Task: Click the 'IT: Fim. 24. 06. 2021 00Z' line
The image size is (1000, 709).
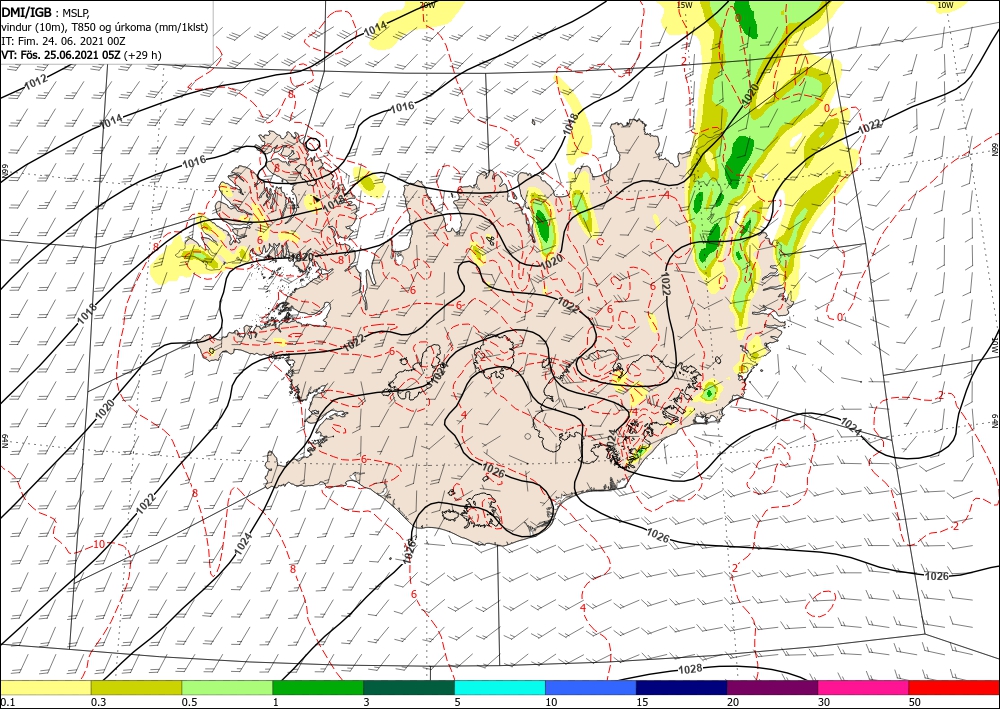Action: tap(63, 41)
